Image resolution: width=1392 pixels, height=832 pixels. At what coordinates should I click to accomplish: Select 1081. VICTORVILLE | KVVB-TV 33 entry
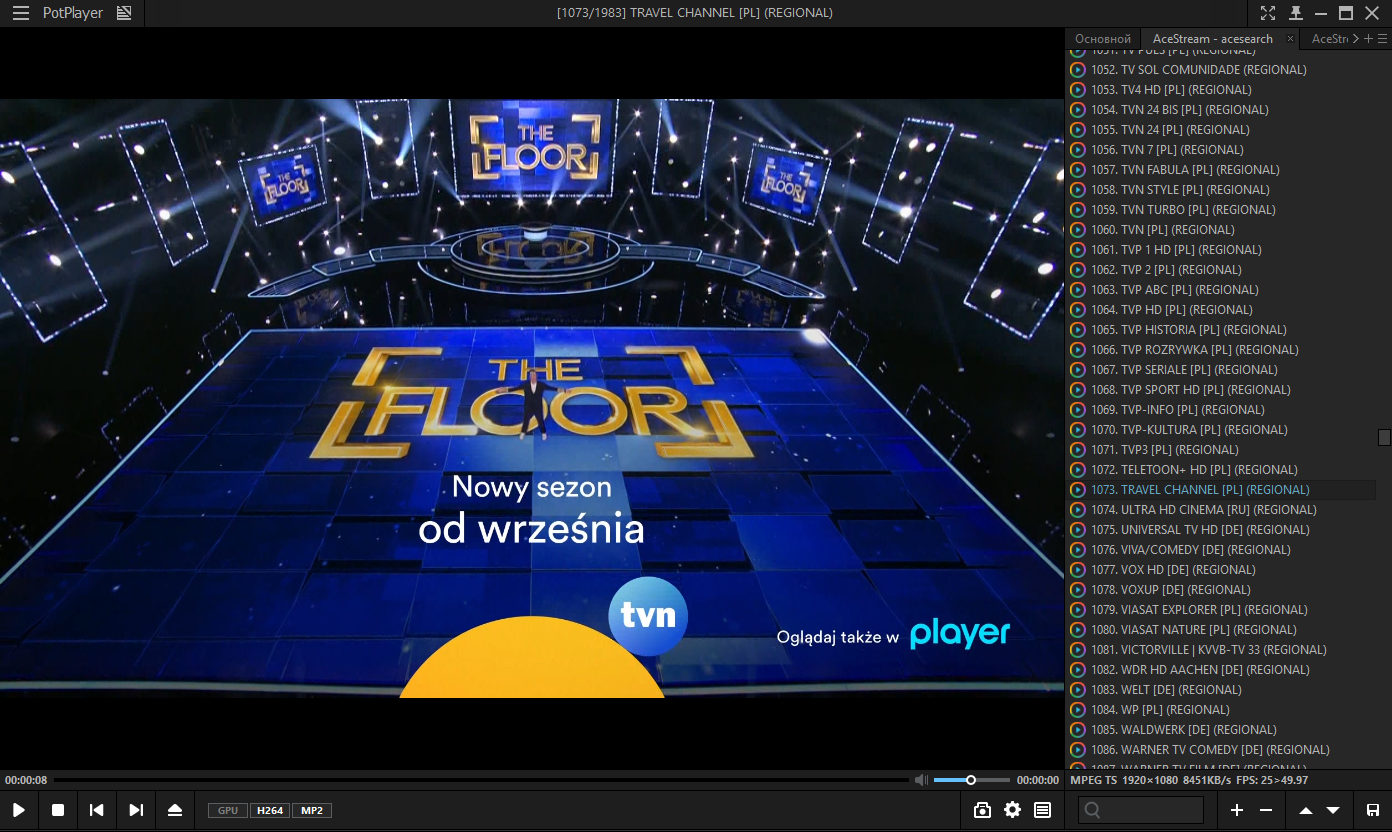(x=1221, y=650)
